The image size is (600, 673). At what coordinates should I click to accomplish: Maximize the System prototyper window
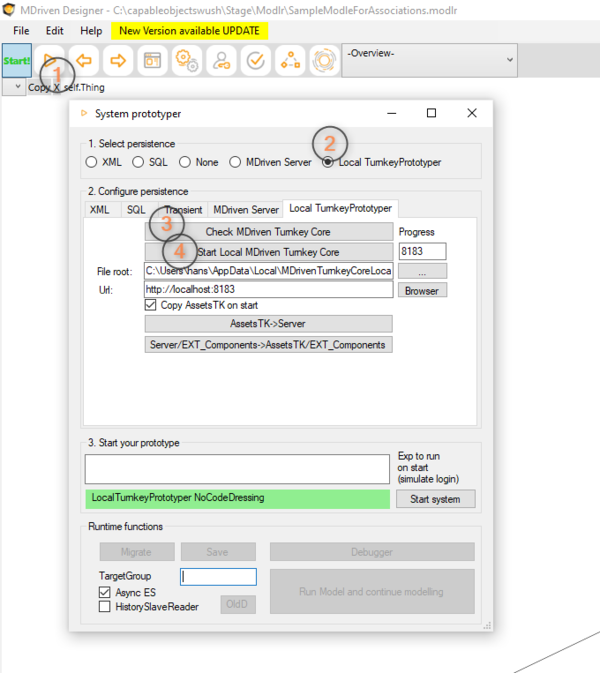tap(431, 113)
